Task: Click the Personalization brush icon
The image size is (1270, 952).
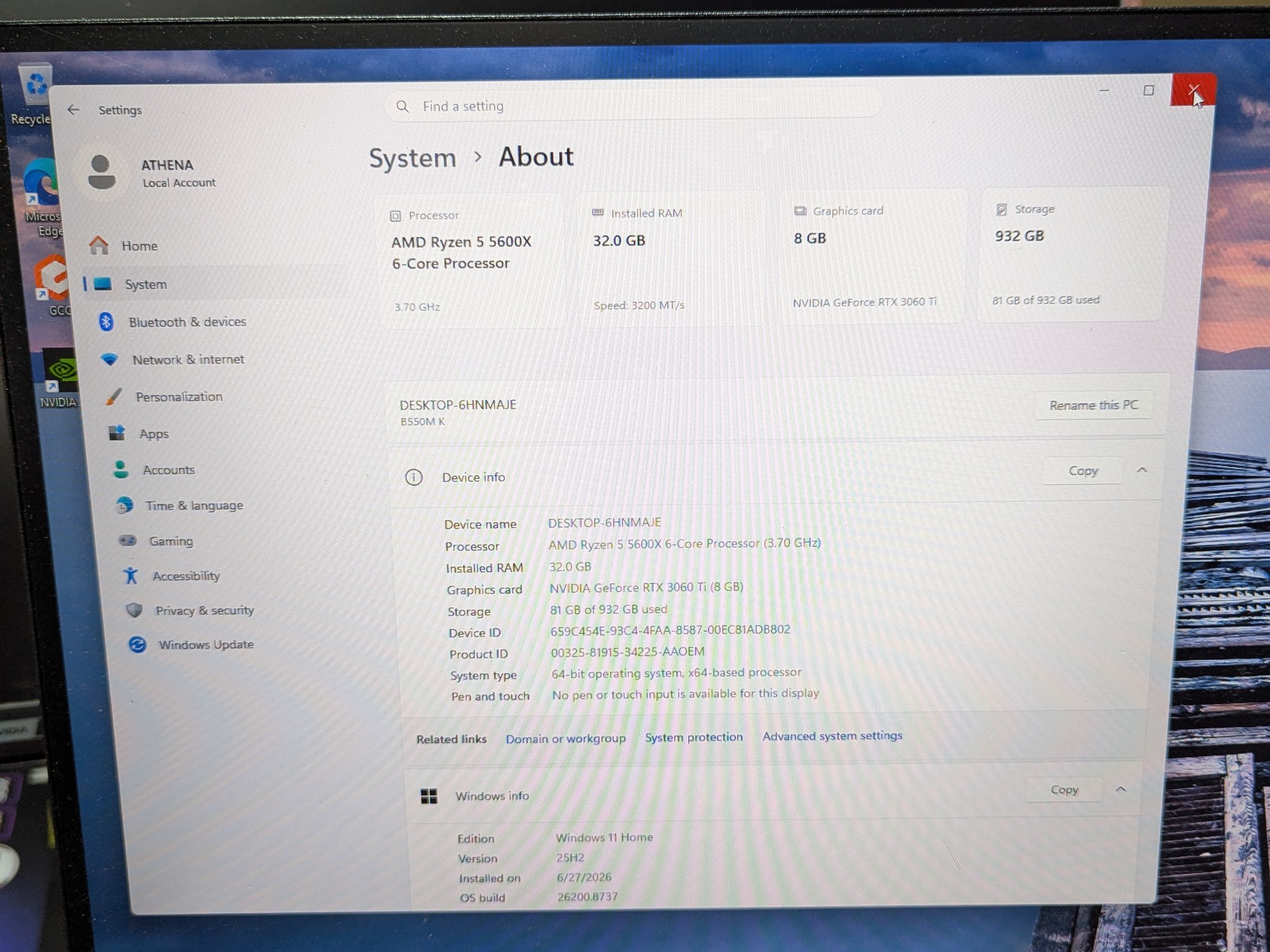Action: click(x=113, y=397)
